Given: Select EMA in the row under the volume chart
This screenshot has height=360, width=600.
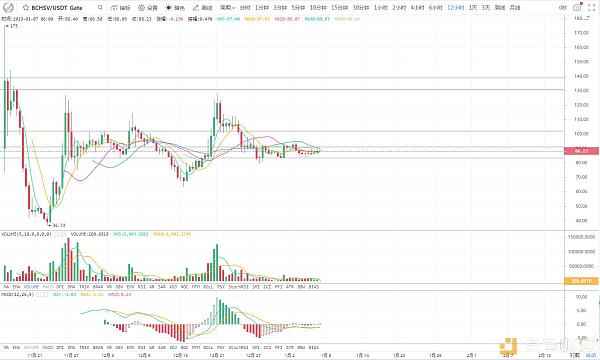Looking at the screenshot, I should click(16, 287).
